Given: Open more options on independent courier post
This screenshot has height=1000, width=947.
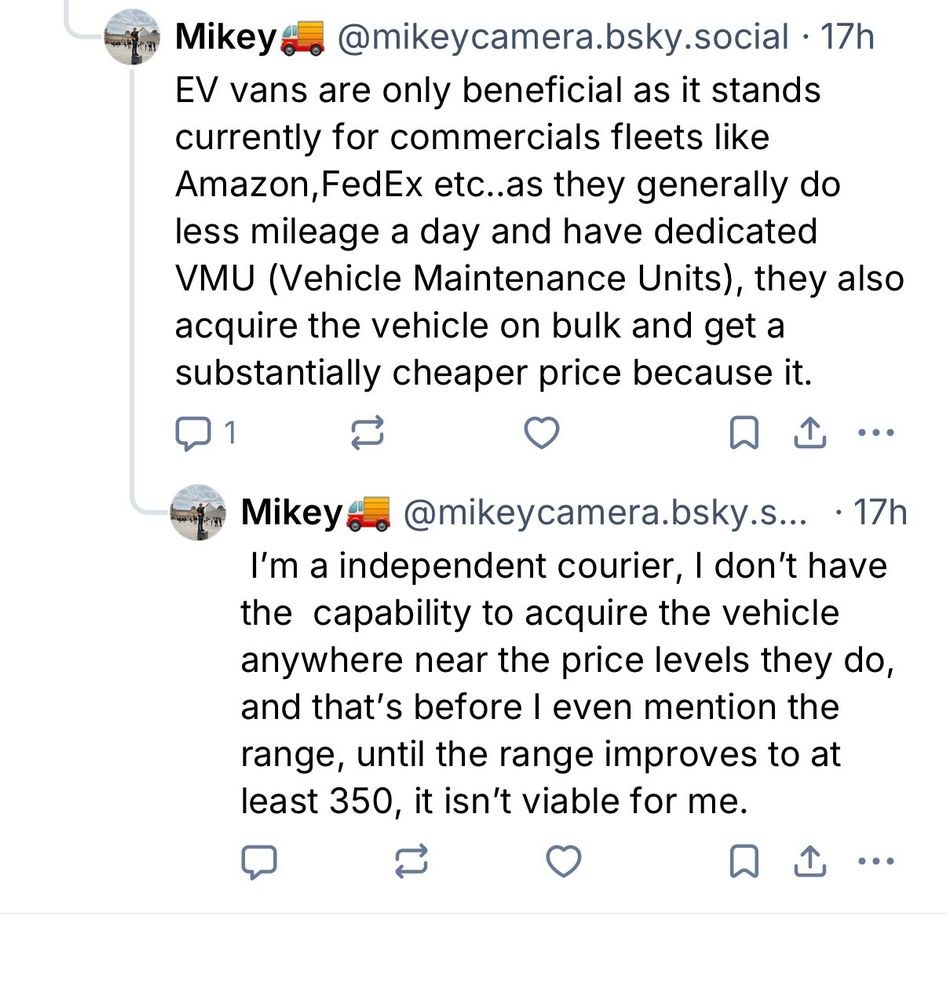Looking at the screenshot, I should [x=875, y=861].
